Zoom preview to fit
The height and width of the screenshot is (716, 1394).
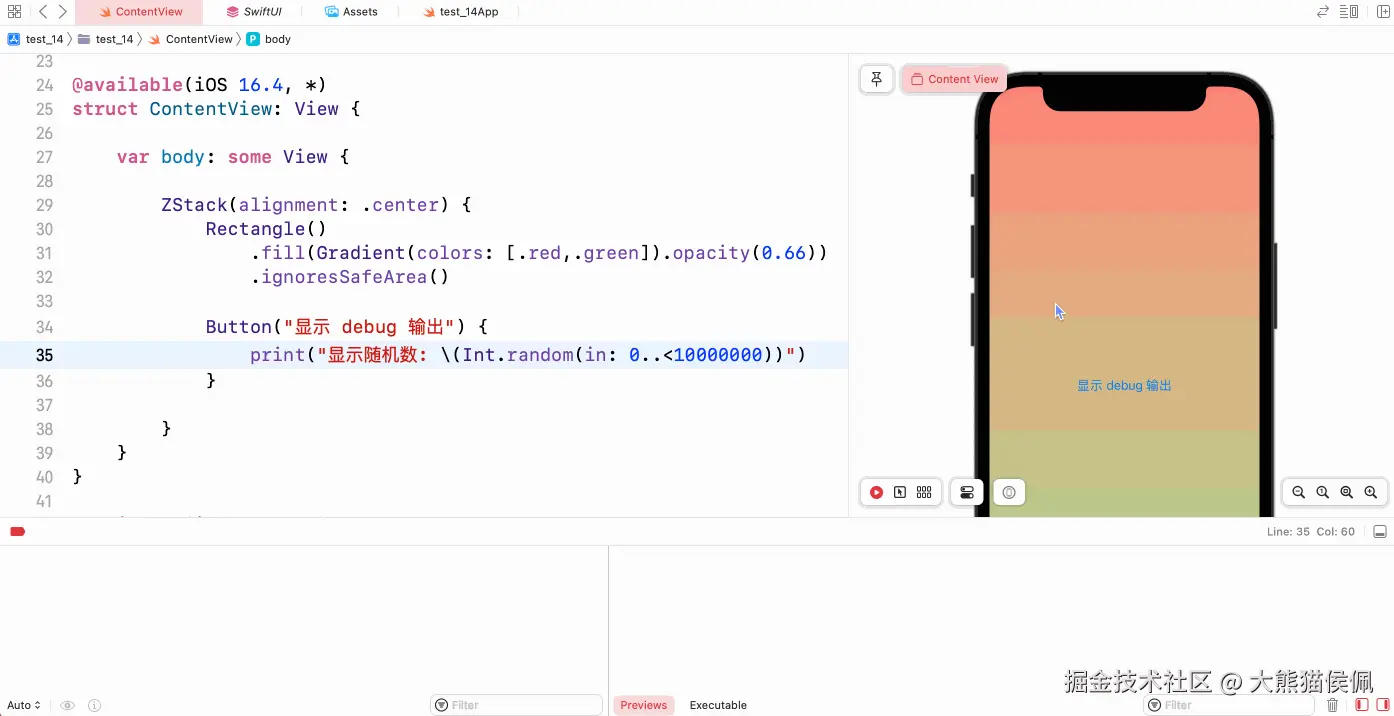1346,492
